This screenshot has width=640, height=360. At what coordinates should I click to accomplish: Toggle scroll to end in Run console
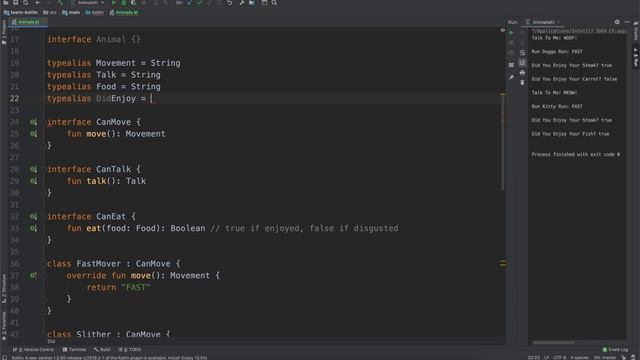(522, 62)
